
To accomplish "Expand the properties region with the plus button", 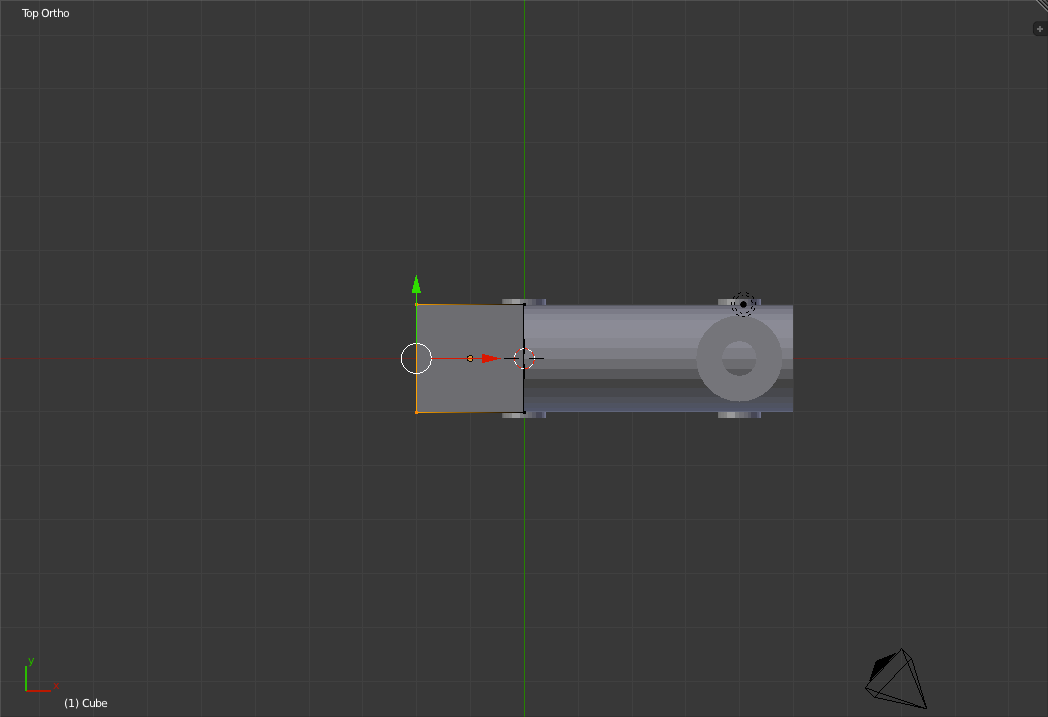I will coord(1039,29).
